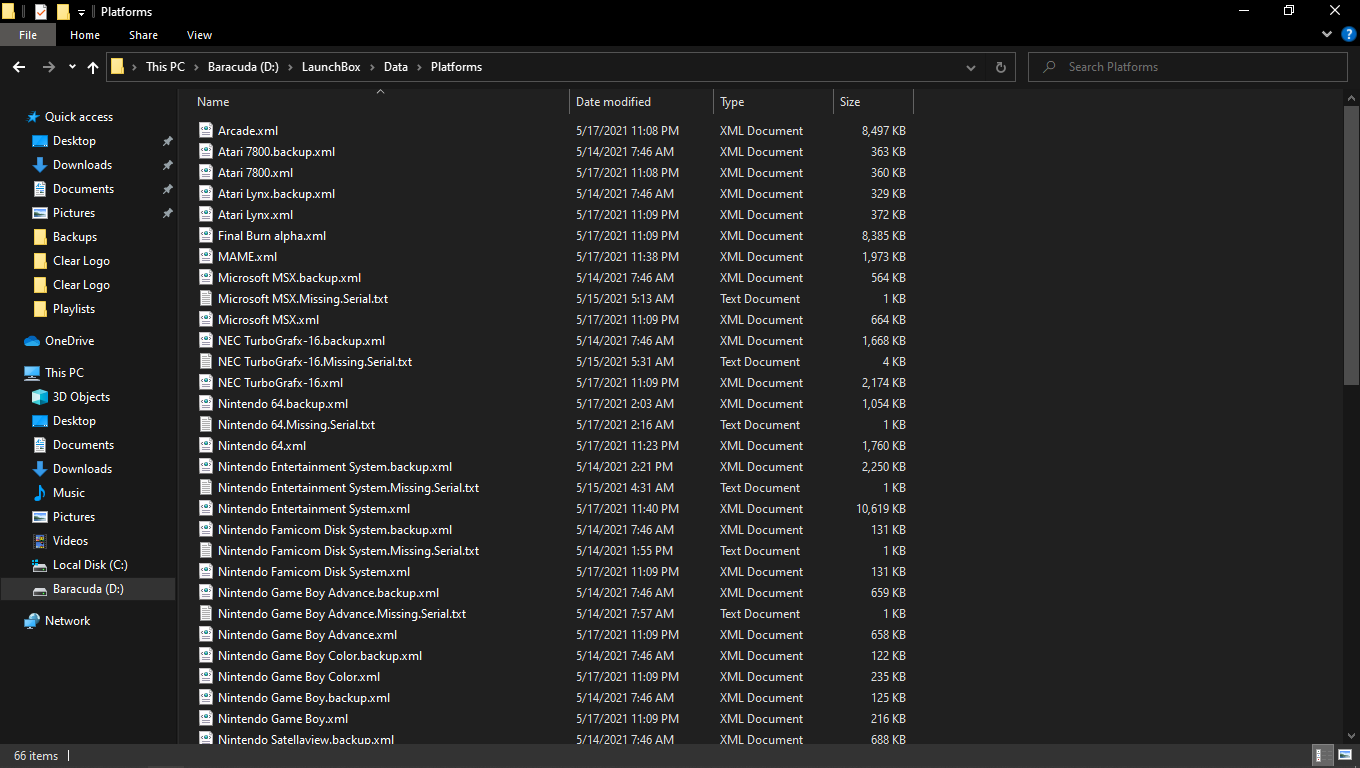Select Baracuda (D:) drive in sidebar
Image resolution: width=1360 pixels, height=768 pixels.
point(88,589)
